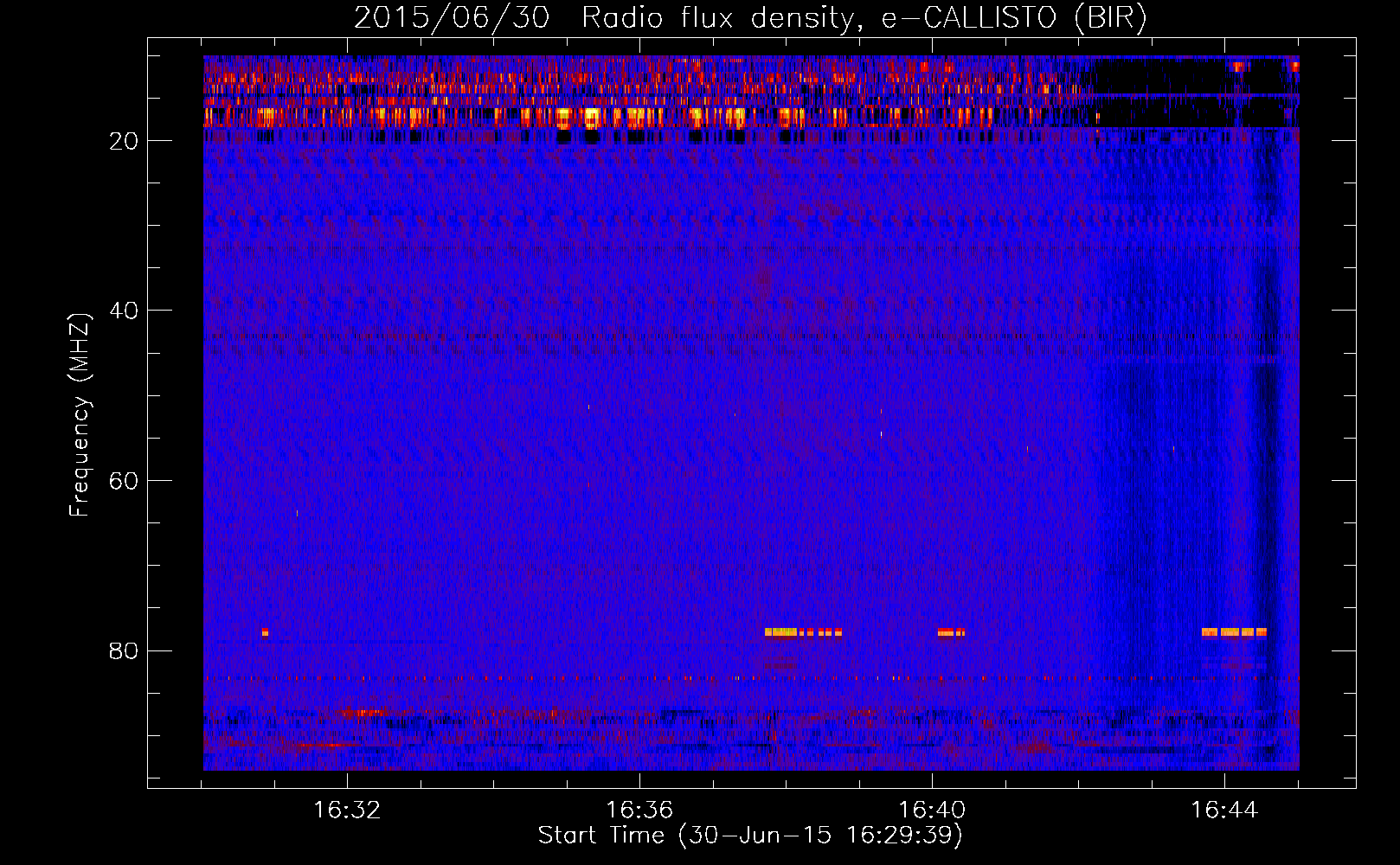Click the 20 MHz frequency tick label
Image resolution: width=1400 pixels, height=865 pixels.
[x=124, y=141]
